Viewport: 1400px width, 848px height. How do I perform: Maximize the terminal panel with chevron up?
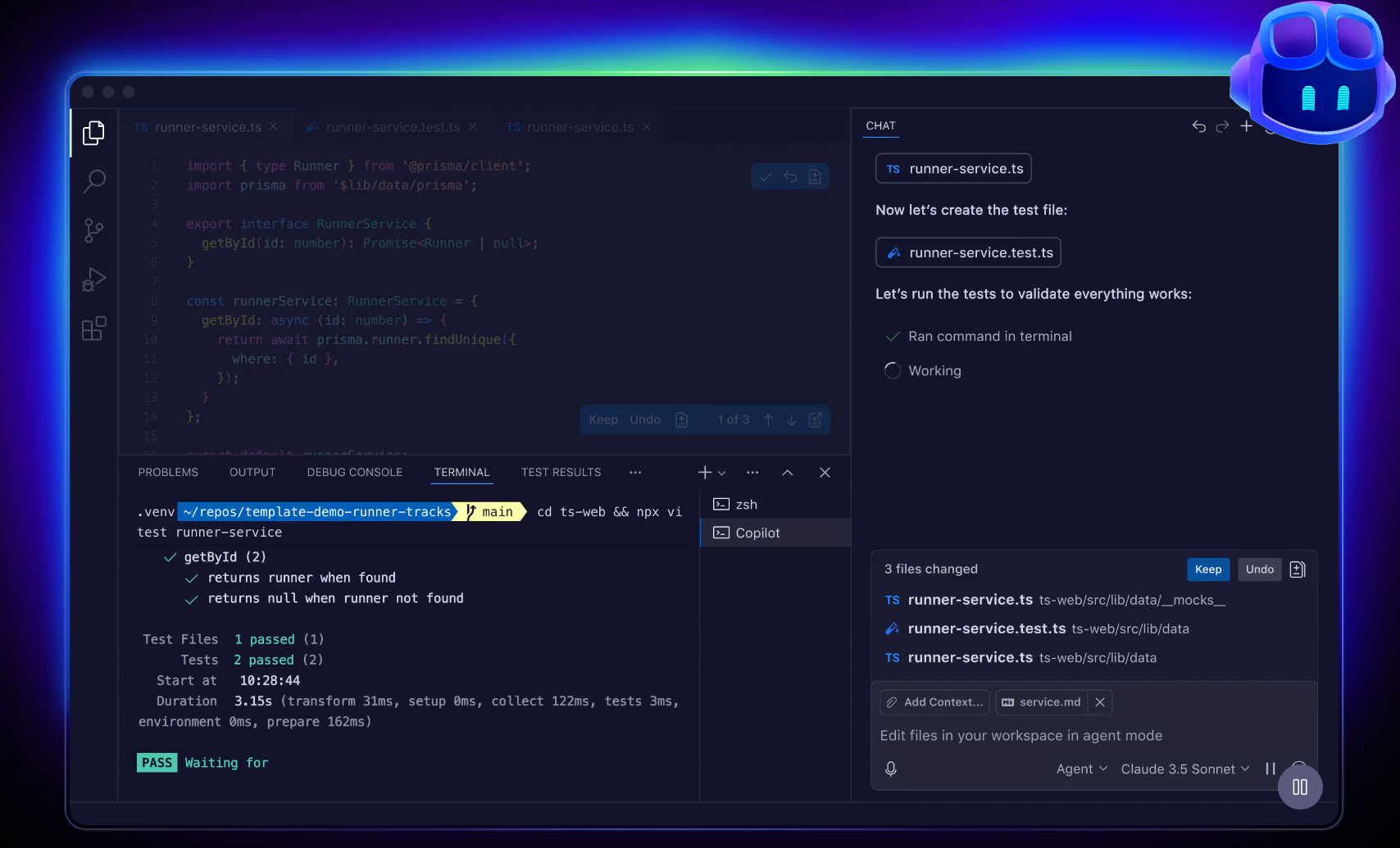point(787,473)
